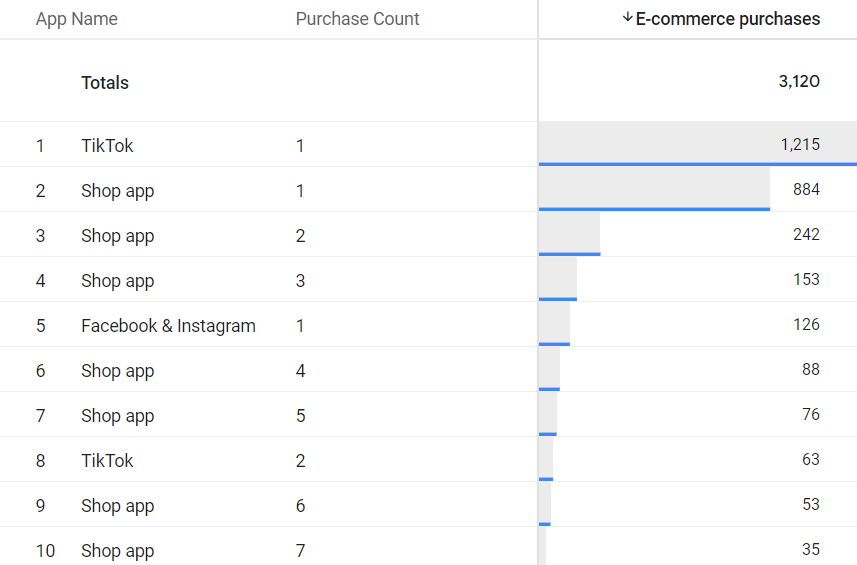Sort by E-commerce purchases column header
857x565 pixels.
(727, 19)
